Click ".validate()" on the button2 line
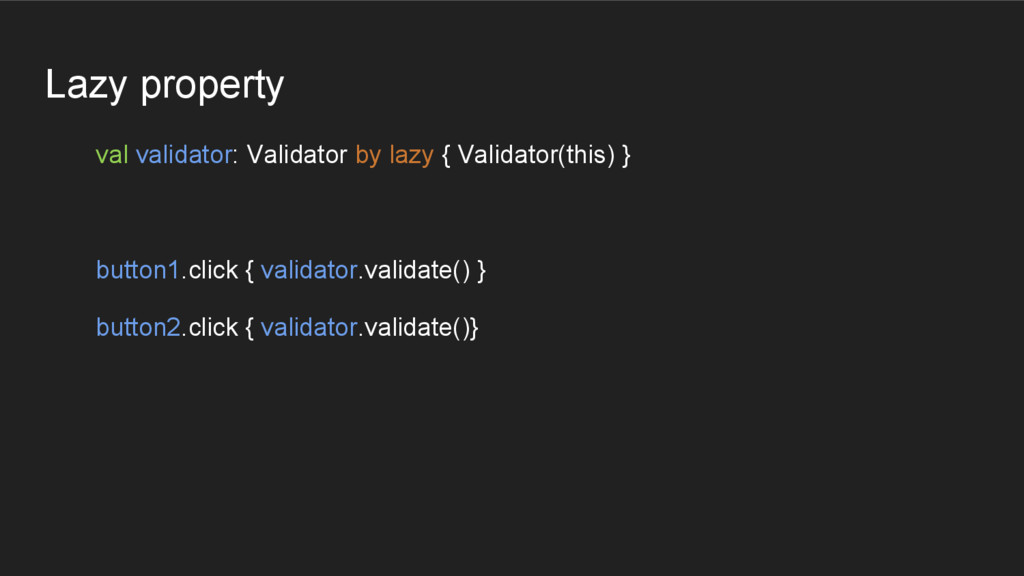Viewport: 1024px width, 576px height. point(414,328)
